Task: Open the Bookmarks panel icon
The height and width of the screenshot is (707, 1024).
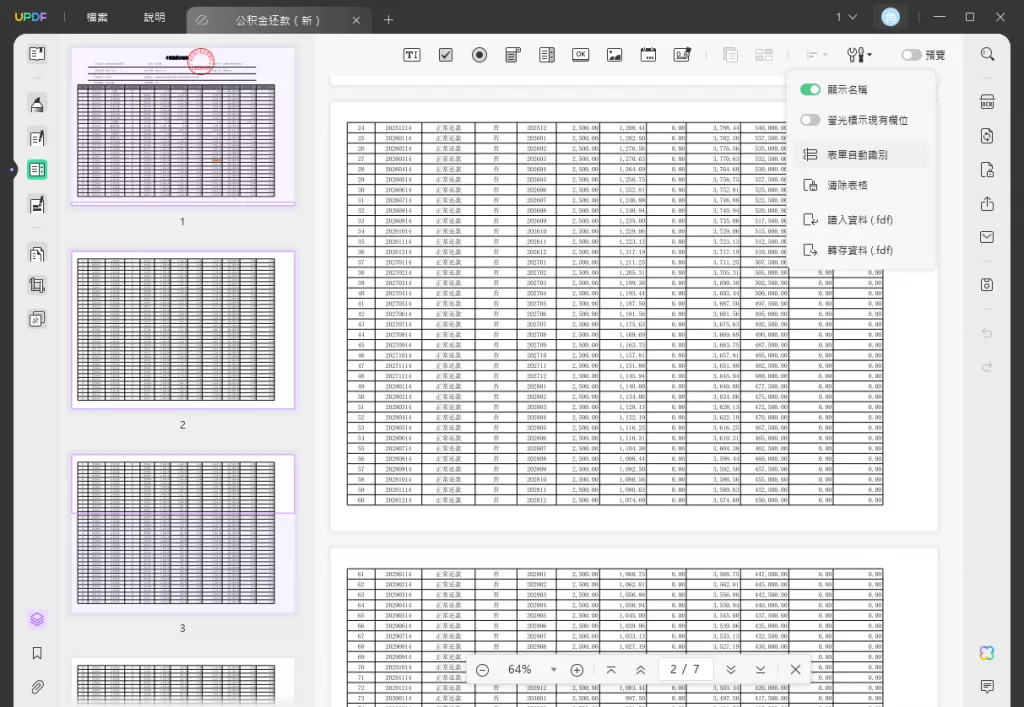Action: pos(37,653)
